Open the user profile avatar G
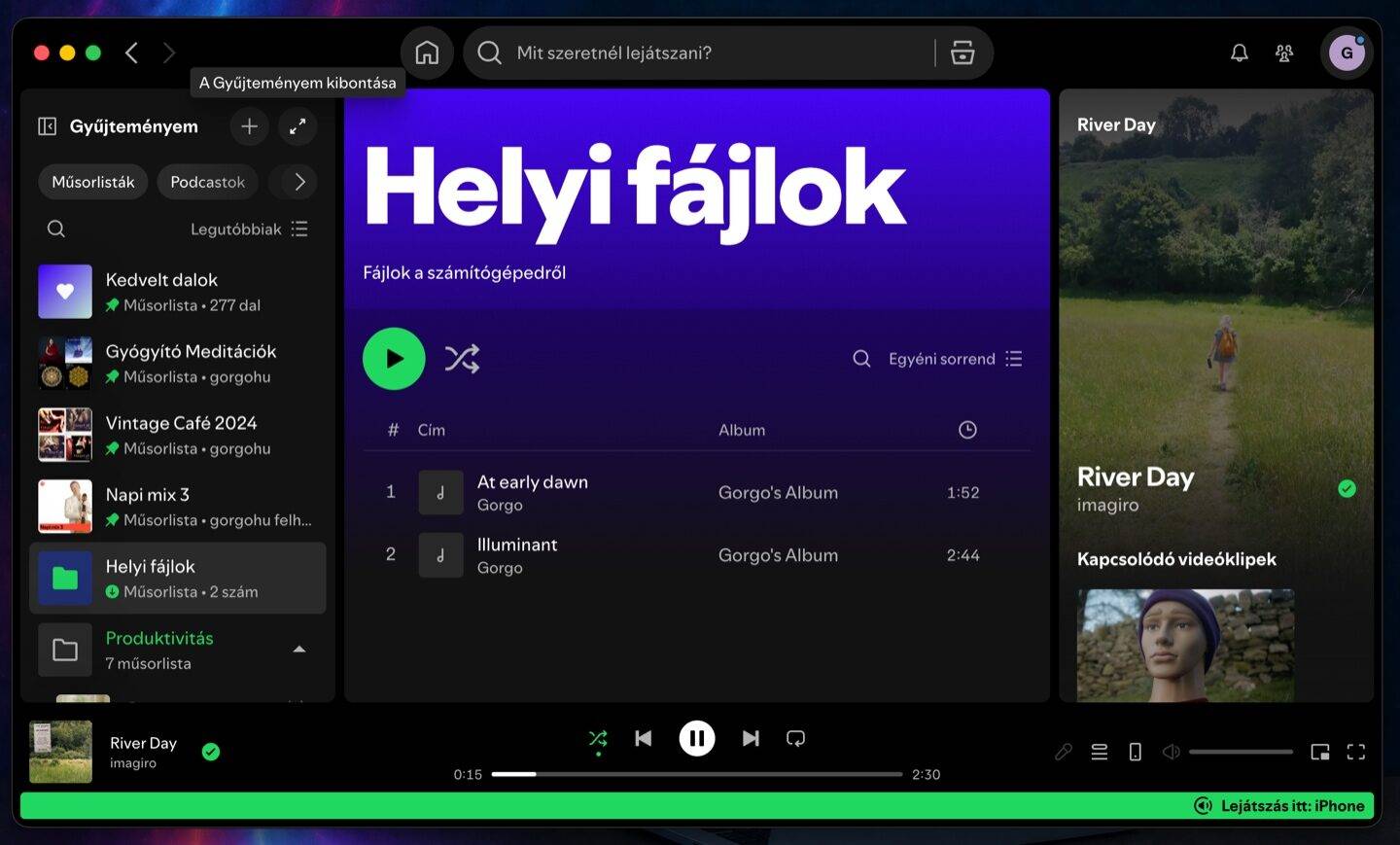Image resolution: width=1400 pixels, height=845 pixels. [1347, 53]
